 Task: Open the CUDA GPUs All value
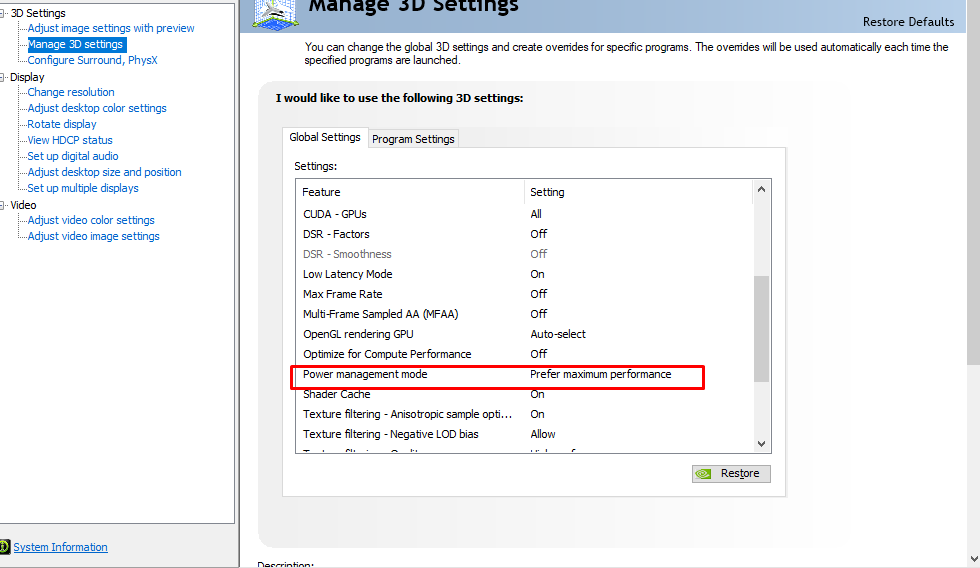point(536,214)
